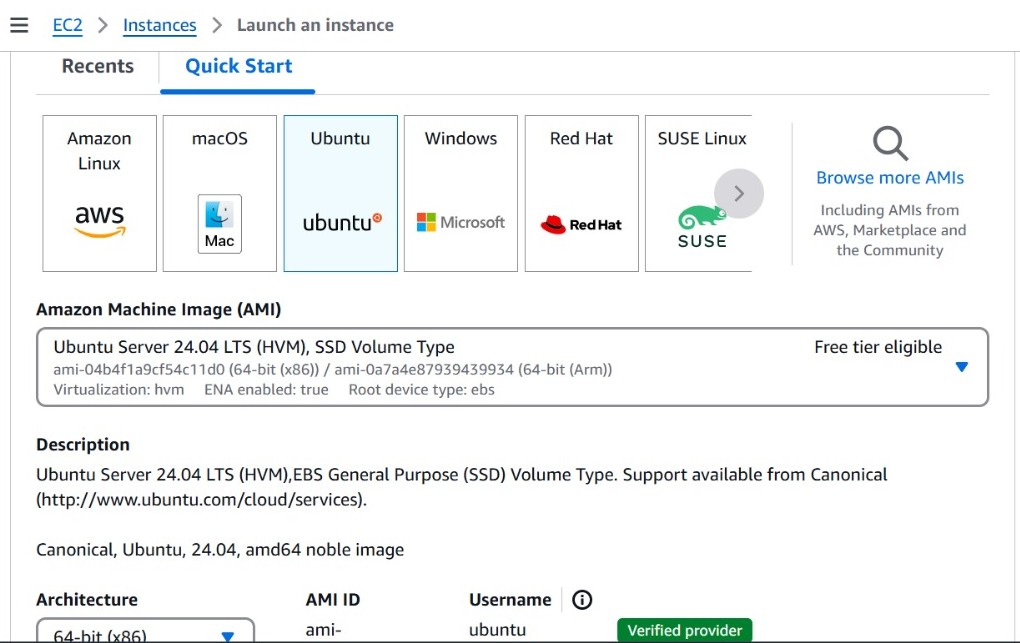Click the Including AMIs from AWS description
The width and height of the screenshot is (1020, 643).
(889, 230)
